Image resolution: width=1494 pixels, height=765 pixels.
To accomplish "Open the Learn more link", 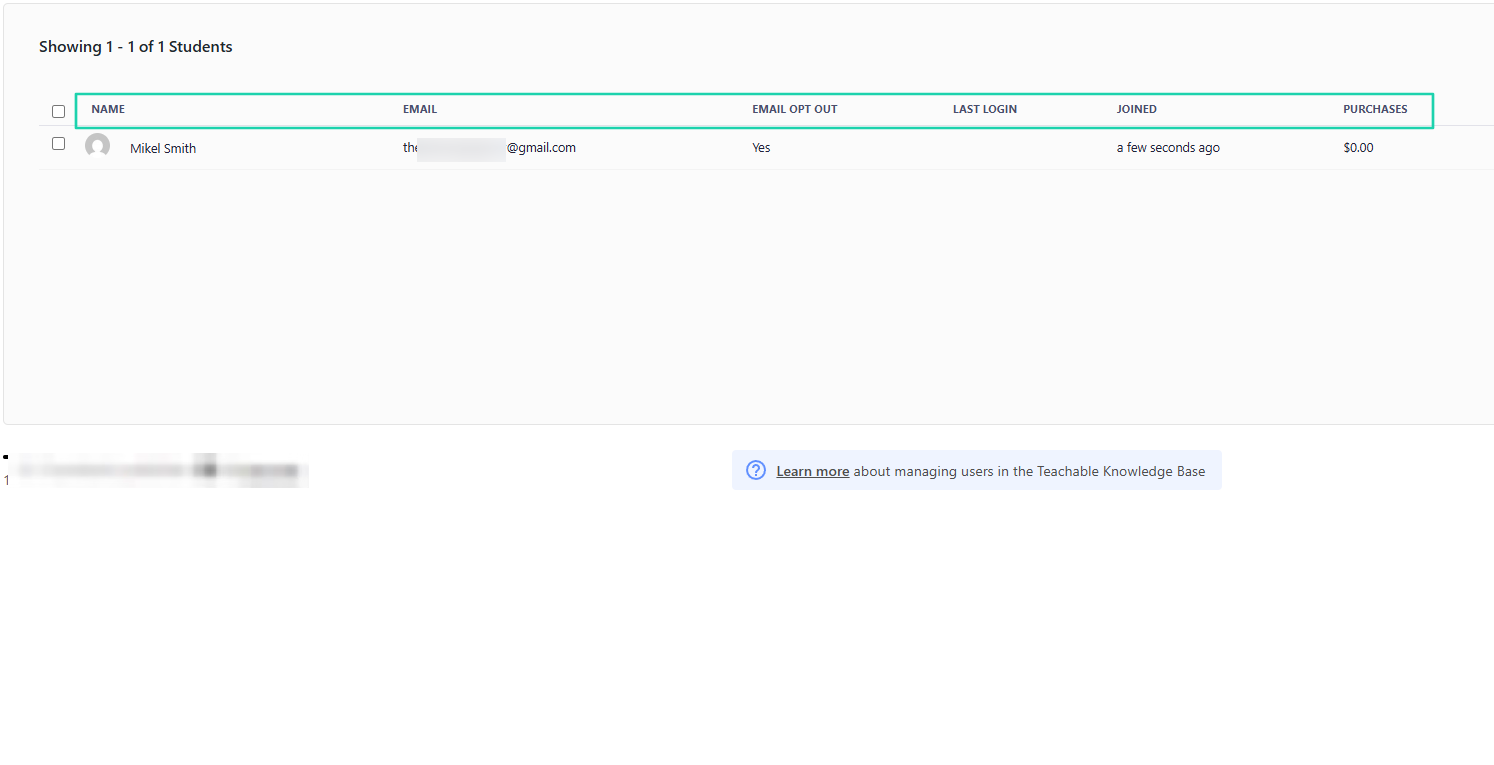I will click(813, 471).
